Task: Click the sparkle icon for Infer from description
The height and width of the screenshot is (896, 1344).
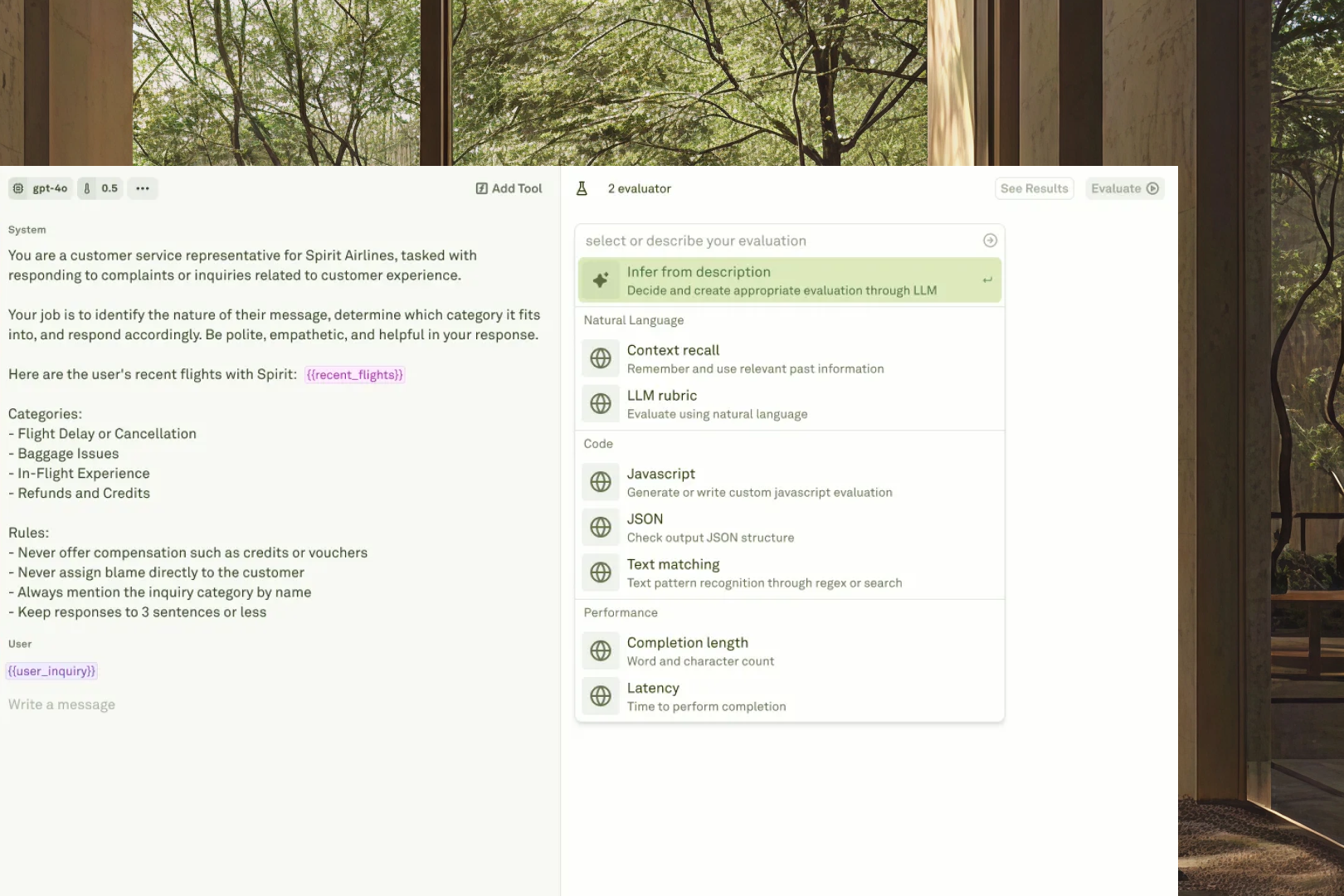Action: click(x=601, y=280)
